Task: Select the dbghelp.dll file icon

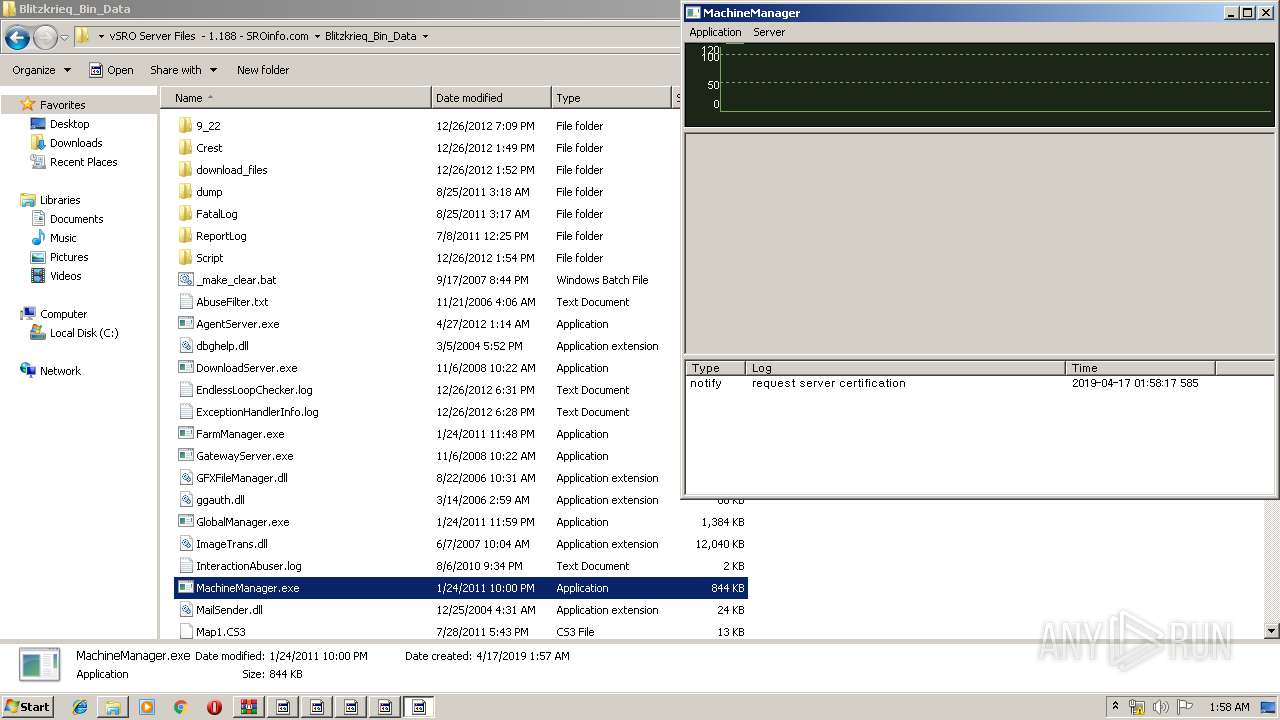Action: (185, 346)
